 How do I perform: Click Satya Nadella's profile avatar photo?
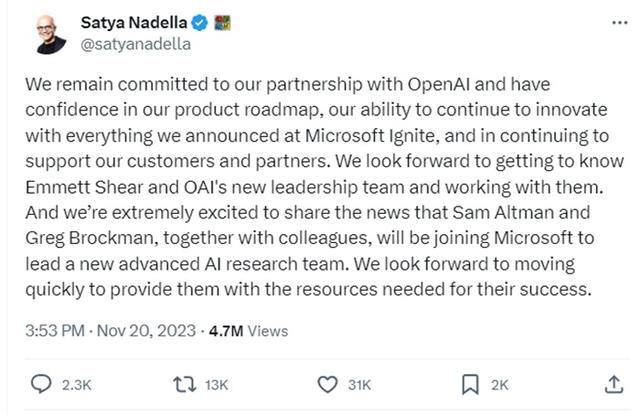(47, 33)
